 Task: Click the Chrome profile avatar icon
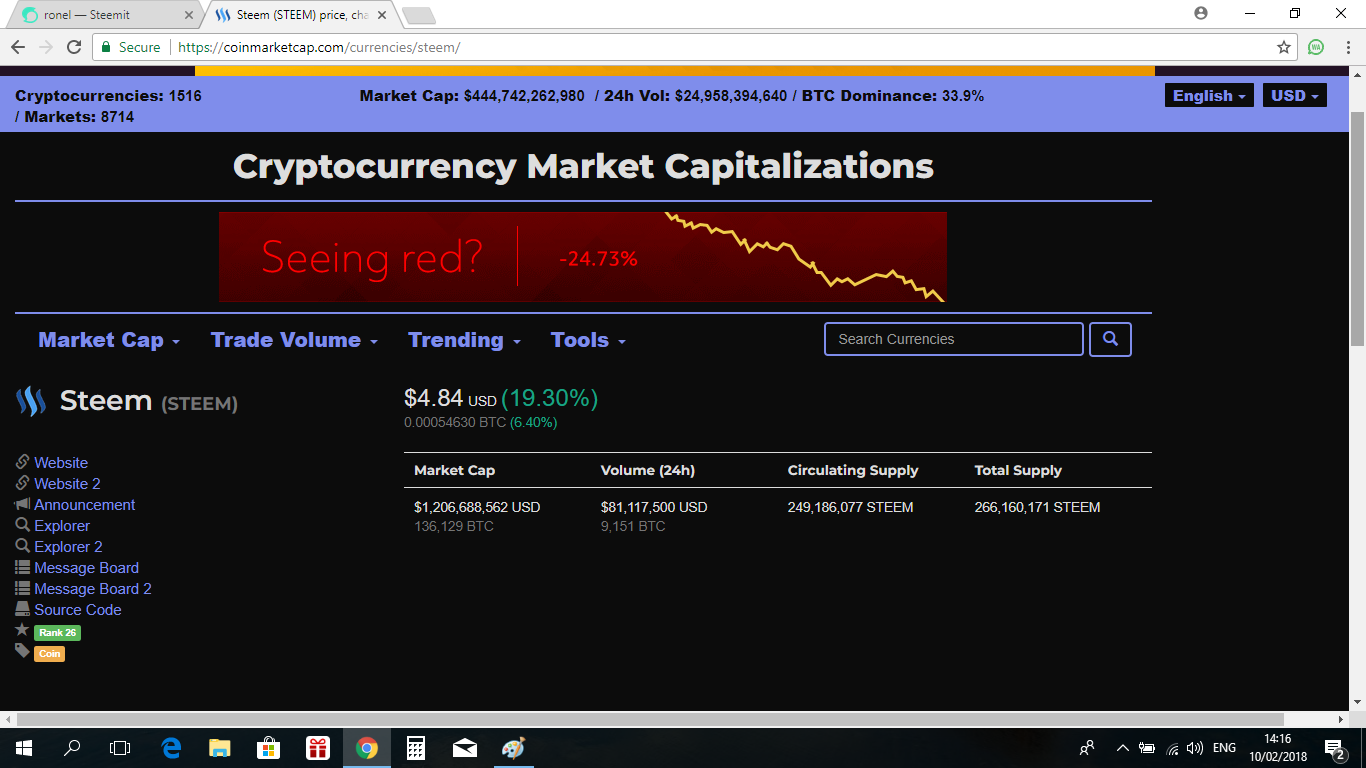tap(1201, 13)
